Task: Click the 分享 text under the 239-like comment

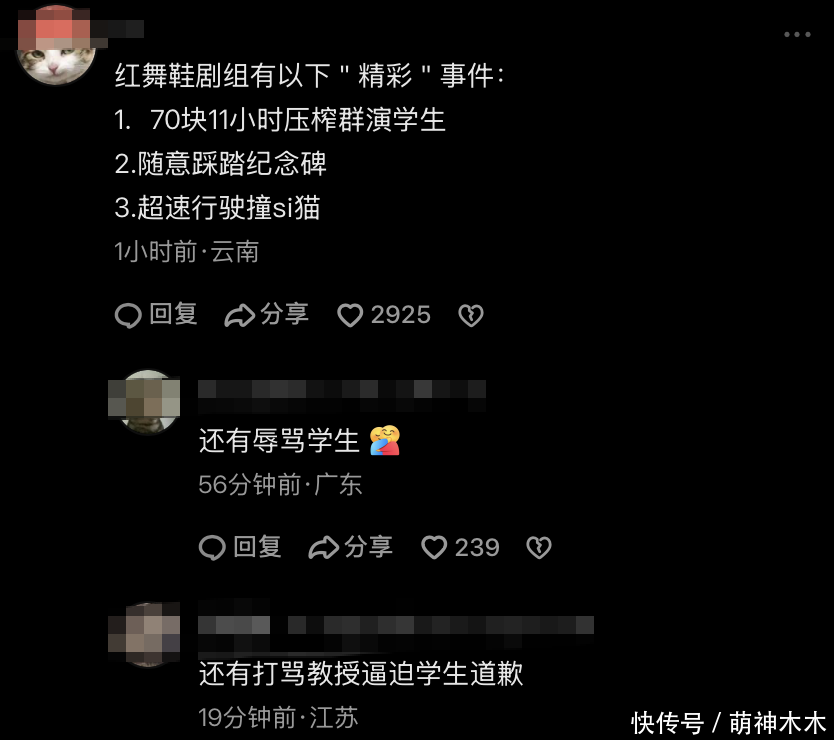Action: pyautogui.click(x=368, y=546)
